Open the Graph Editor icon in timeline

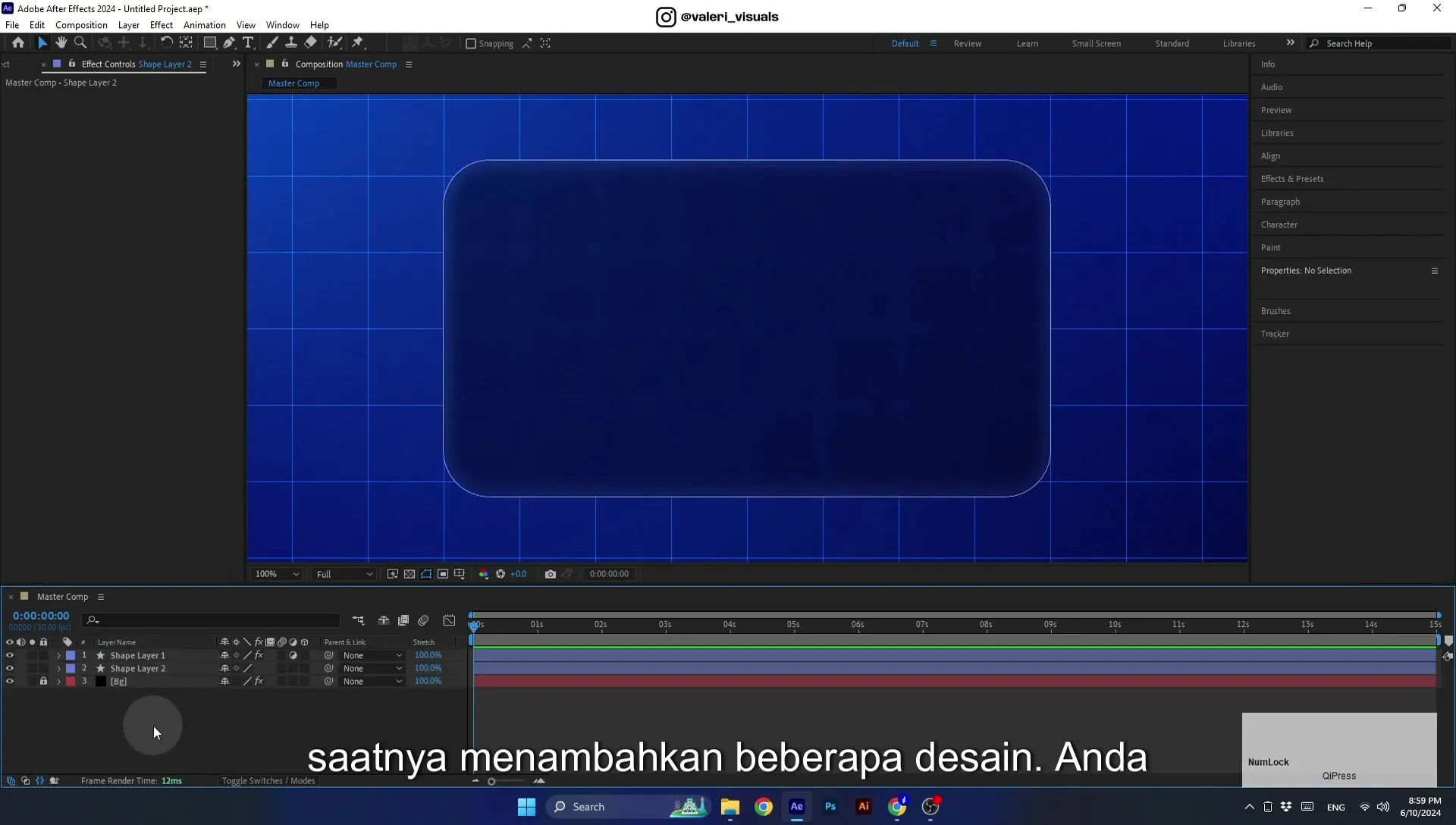pos(449,620)
